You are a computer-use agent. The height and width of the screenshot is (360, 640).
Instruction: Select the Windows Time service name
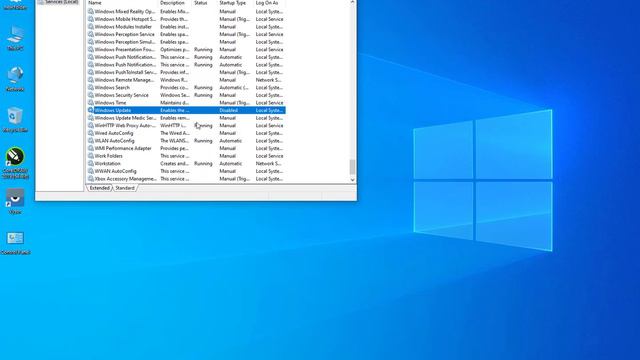(x=110, y=103)
